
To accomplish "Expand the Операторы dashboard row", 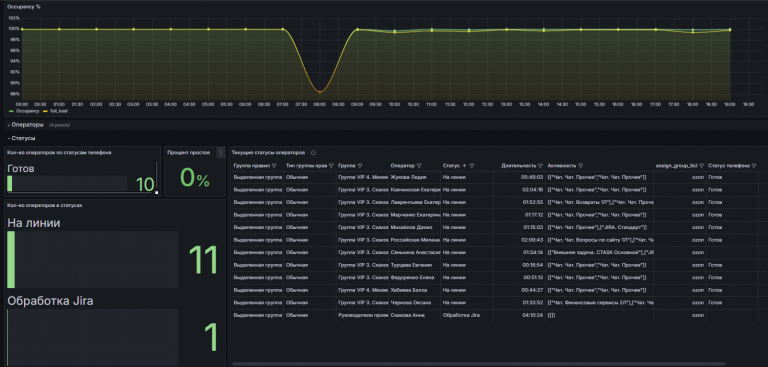I will [28, 125].
